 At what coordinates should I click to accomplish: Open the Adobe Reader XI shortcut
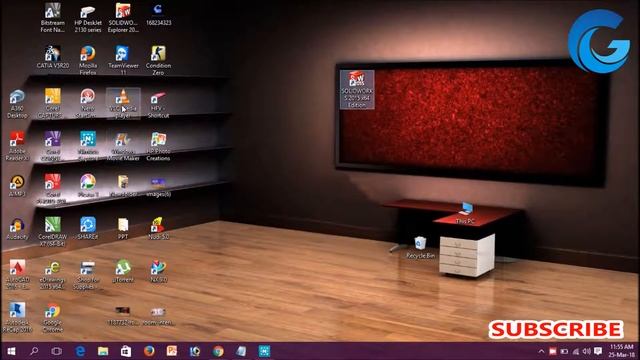(x=17, y=146)
